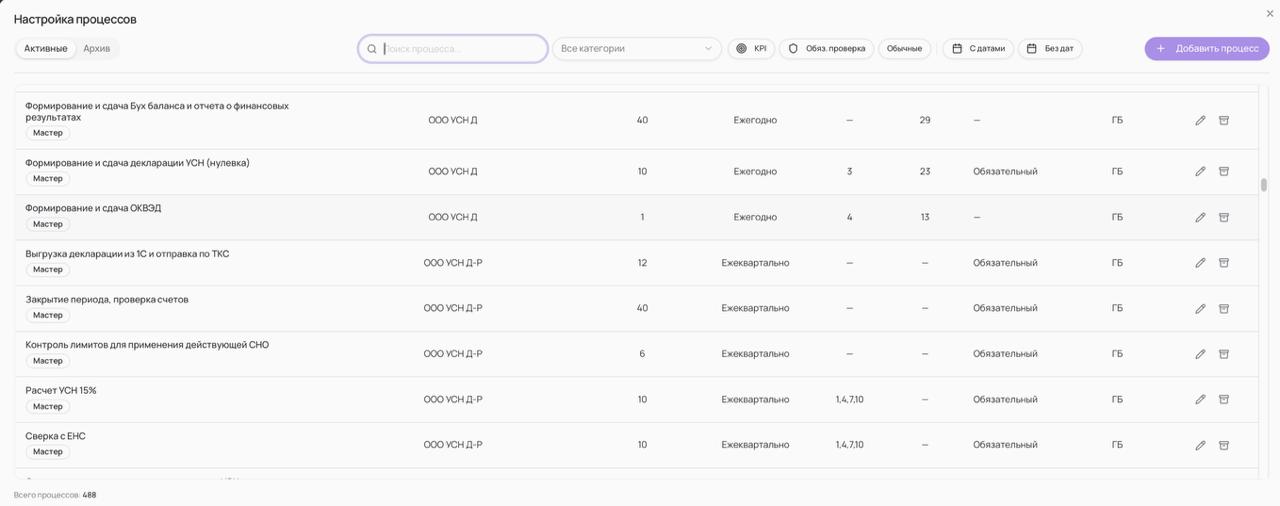1280x506 pixels.
Task: Edit the Контроль лимитов process row
Action: click(1200, 354)
